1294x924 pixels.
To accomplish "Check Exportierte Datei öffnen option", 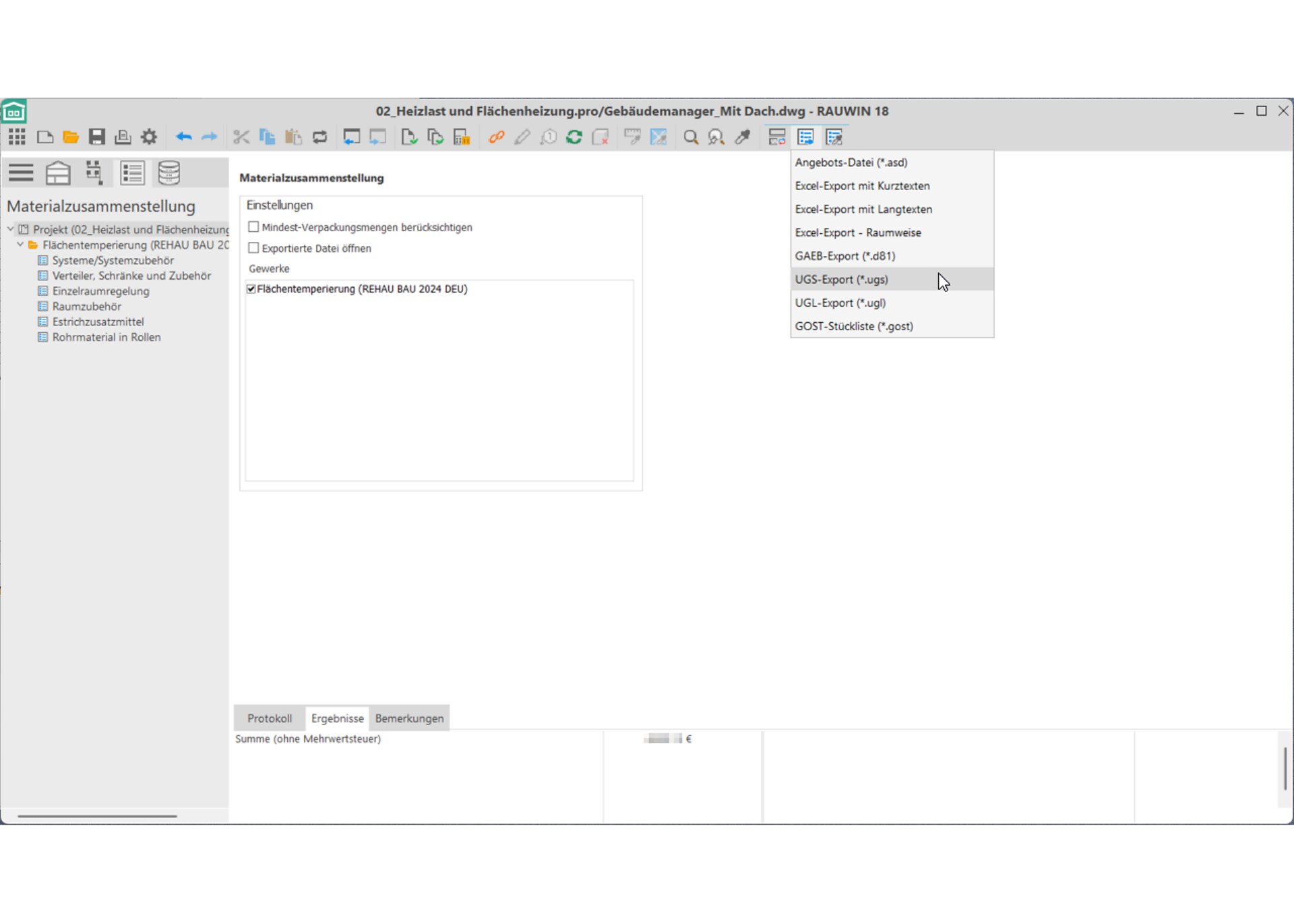I will coord(253,248).
